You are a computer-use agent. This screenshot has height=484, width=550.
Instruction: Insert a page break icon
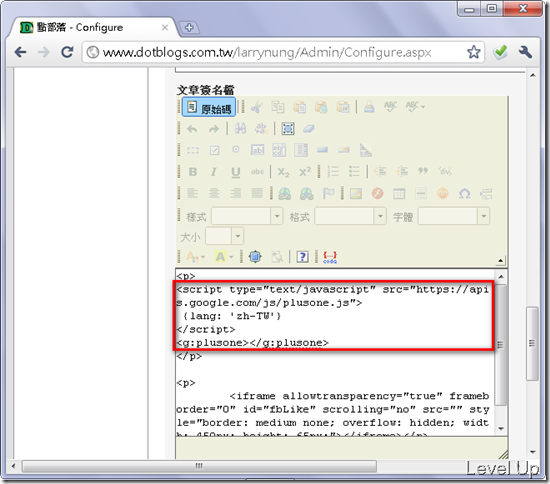[486, 194]
